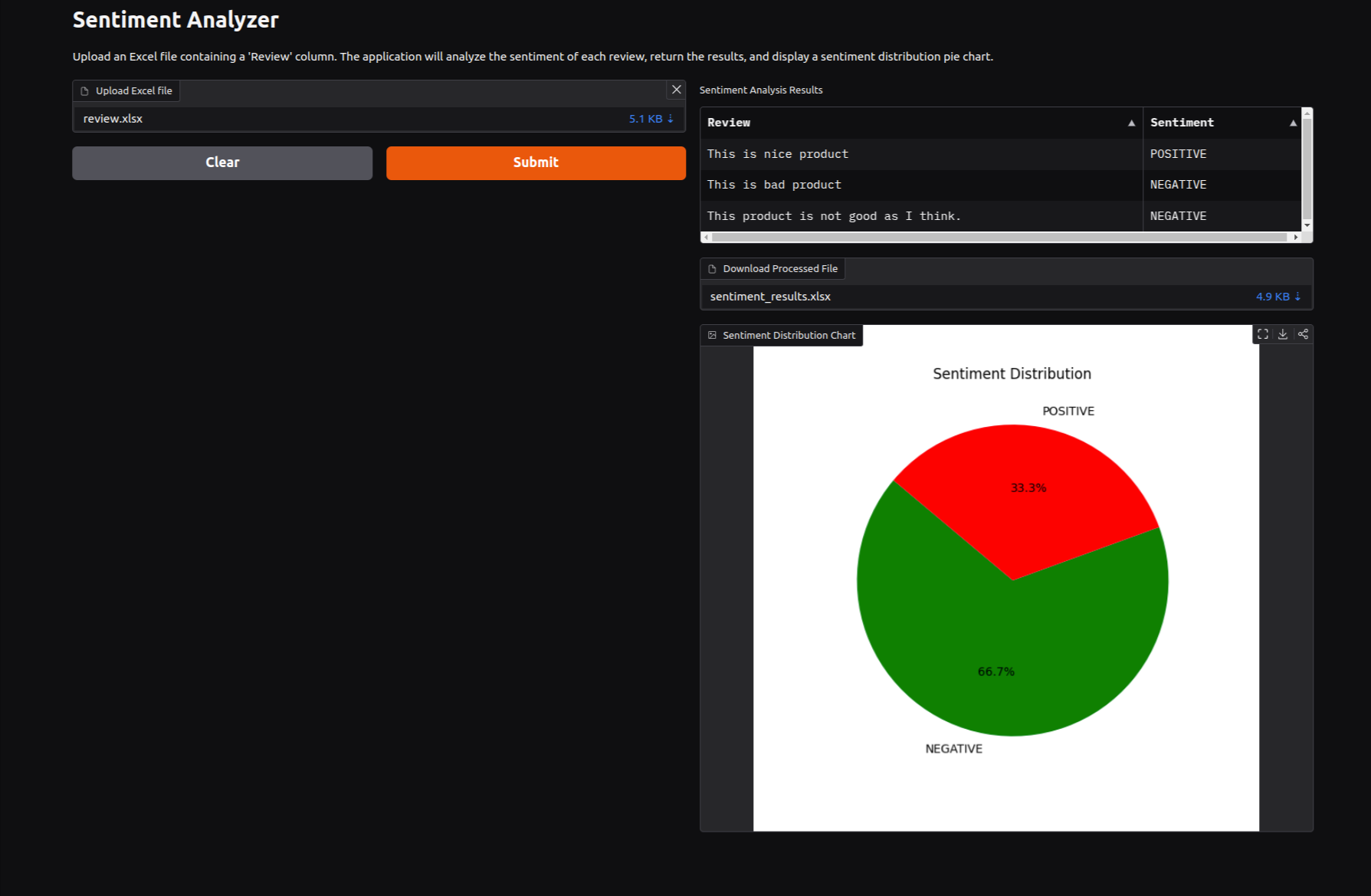This screenshot has height=896, width=1371.
Task: Click the Clear button
Action: [222, 162]
